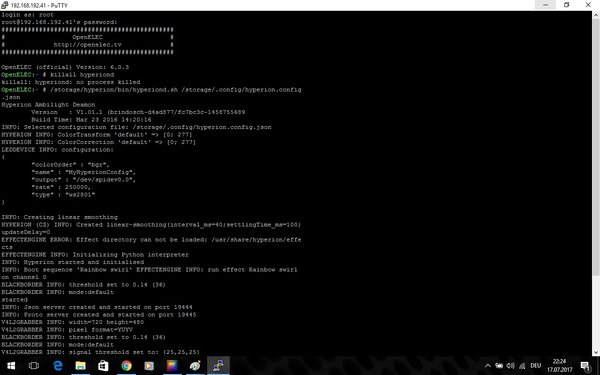Click the '"output" : "/dev/spidev0.0"' line
Viewport: 600px width, 375px height.
click(x=83, y=179)
